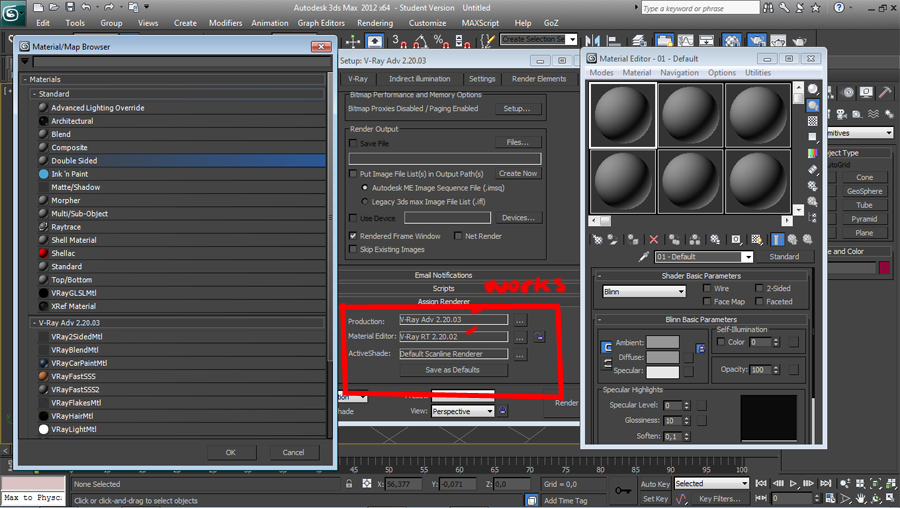This screenshot has width=900, height=508.
Task: Click Go to Parent icon in Material Editor
Action: pos(793,239)
